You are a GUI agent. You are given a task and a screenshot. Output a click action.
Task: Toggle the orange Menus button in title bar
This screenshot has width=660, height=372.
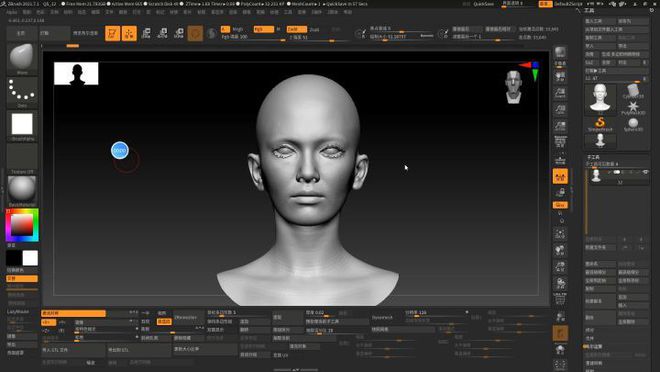coord(545,4)
